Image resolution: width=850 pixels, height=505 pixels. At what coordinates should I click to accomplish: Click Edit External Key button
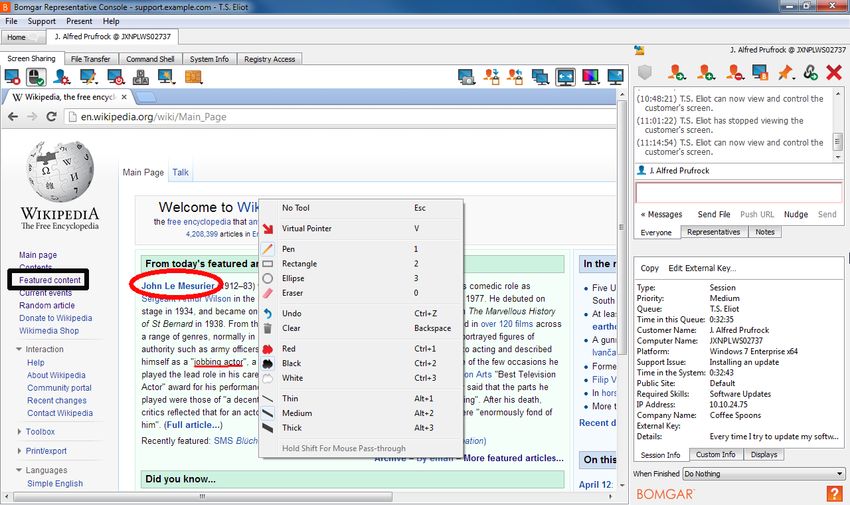pyautogui.click(x=702, y=268)
